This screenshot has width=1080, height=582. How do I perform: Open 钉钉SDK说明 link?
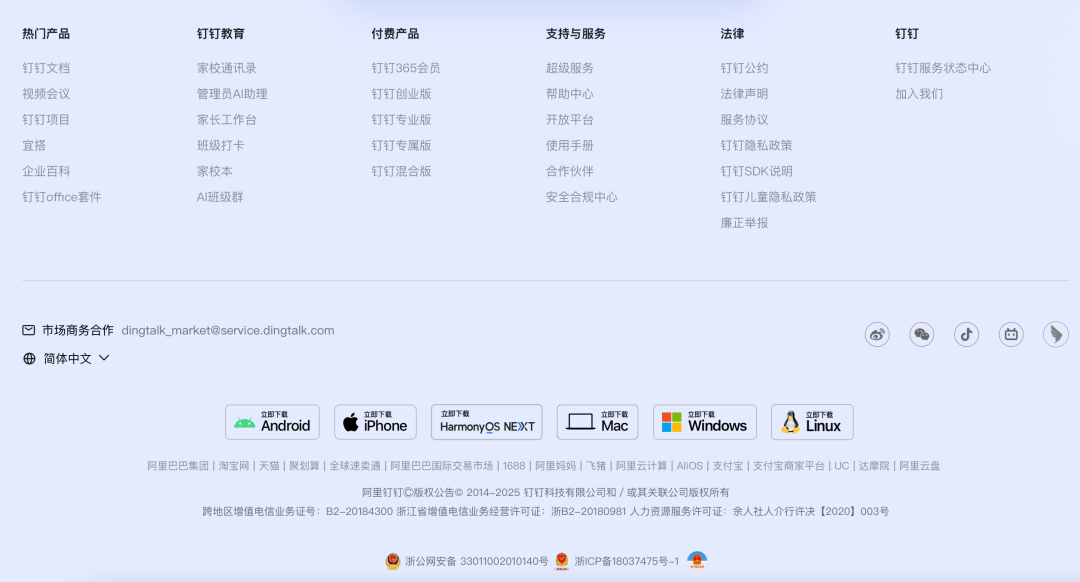coord(756,172)
